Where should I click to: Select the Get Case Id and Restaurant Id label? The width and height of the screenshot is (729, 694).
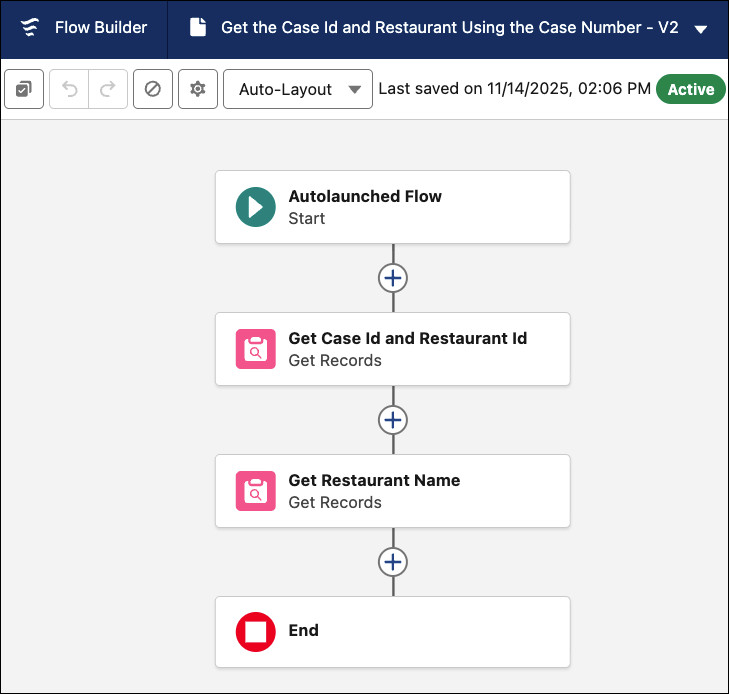(x=407, y=339)
